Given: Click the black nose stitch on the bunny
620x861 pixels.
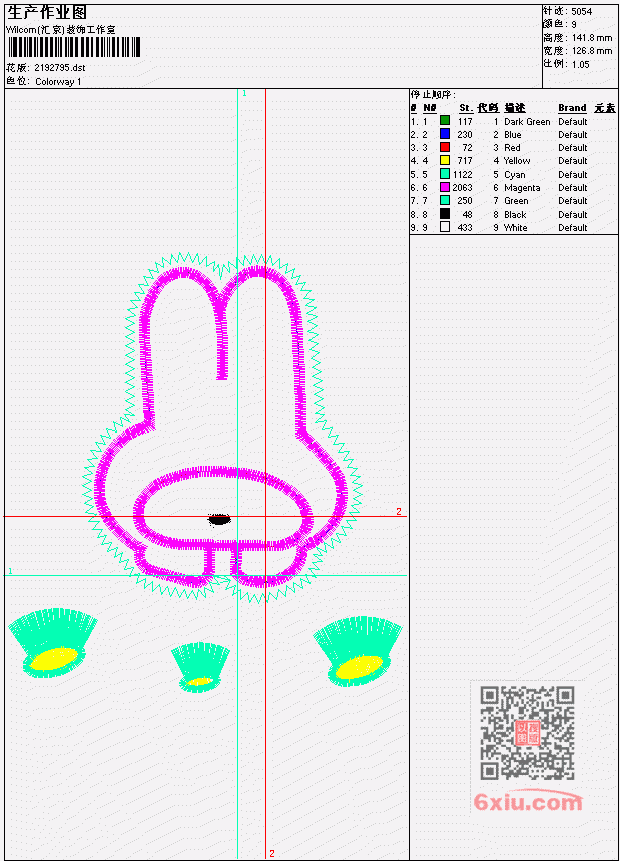Looking at the screenshot, I should pos(219,519).
